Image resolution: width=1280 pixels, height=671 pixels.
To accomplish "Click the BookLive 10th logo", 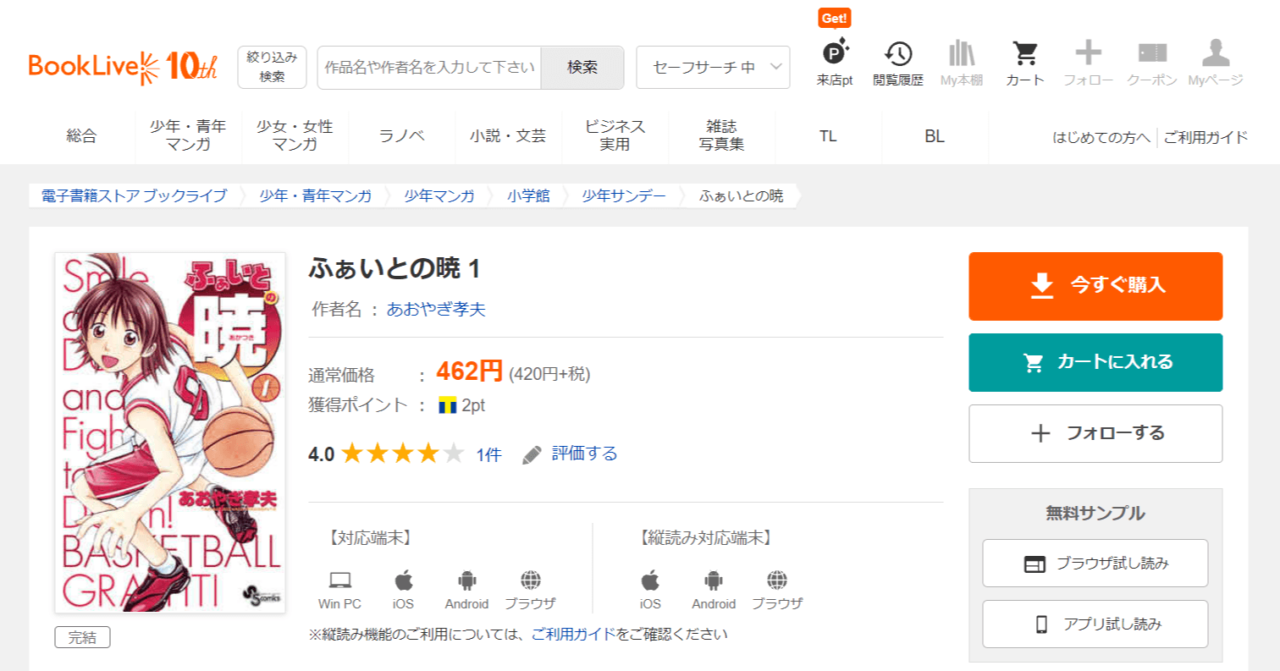I will tap(123, 67).
